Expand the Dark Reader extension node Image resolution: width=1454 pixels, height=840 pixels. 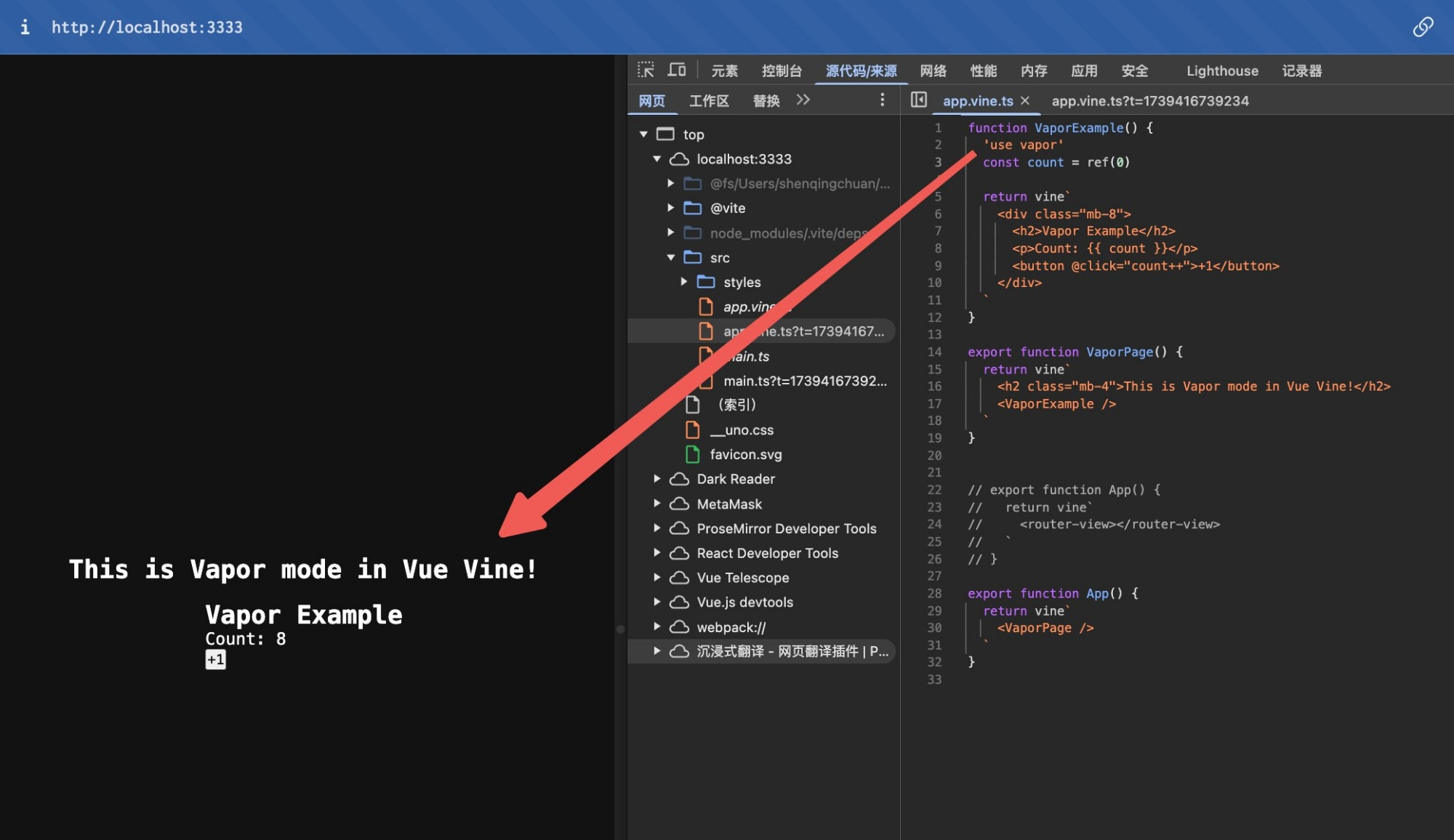(x=656, y=478)
